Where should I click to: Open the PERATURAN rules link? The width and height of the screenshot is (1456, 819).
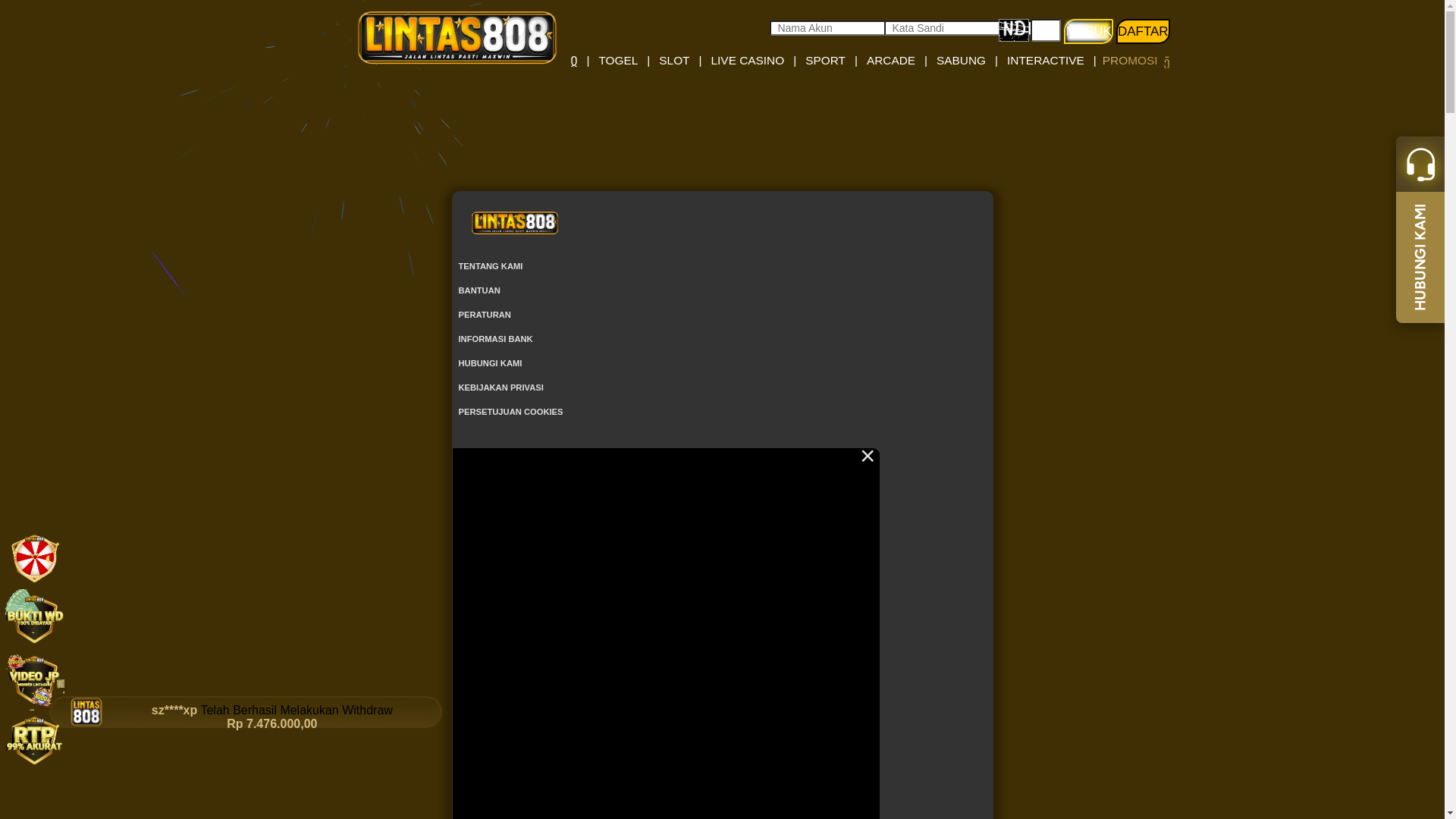(x=485, y=315)
